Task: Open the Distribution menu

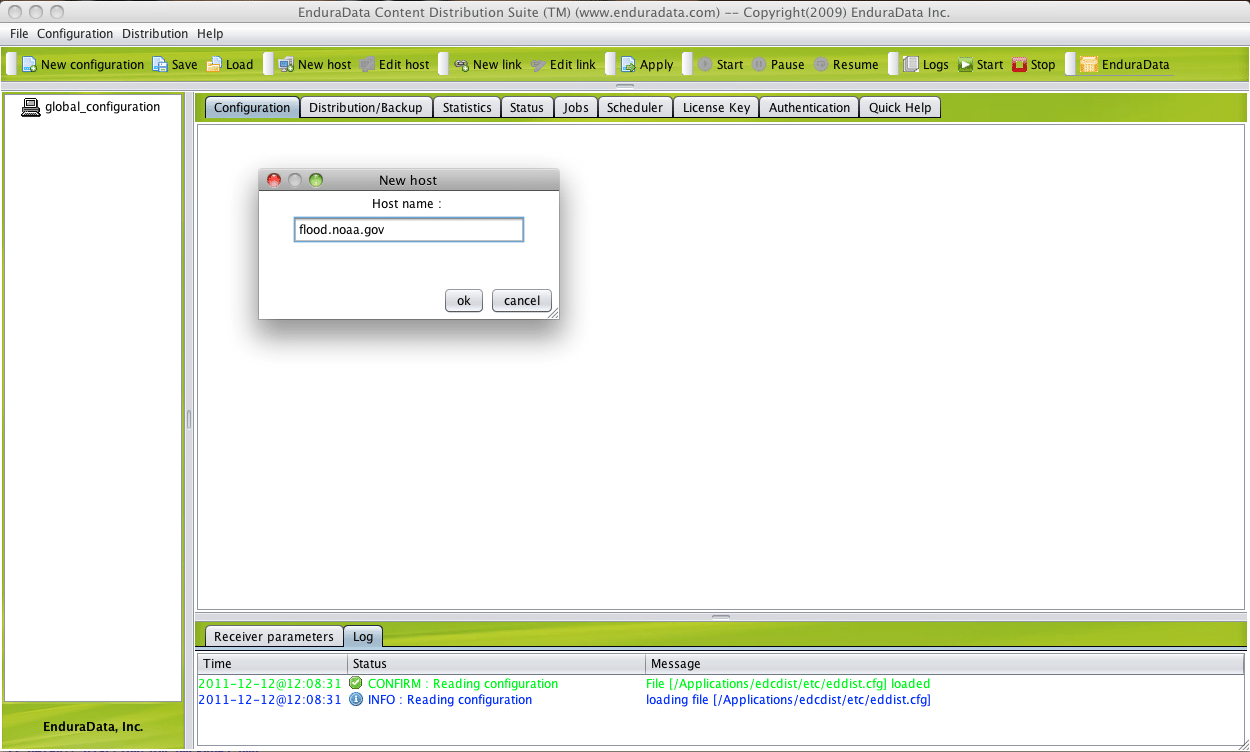Action: click(155, 33)
